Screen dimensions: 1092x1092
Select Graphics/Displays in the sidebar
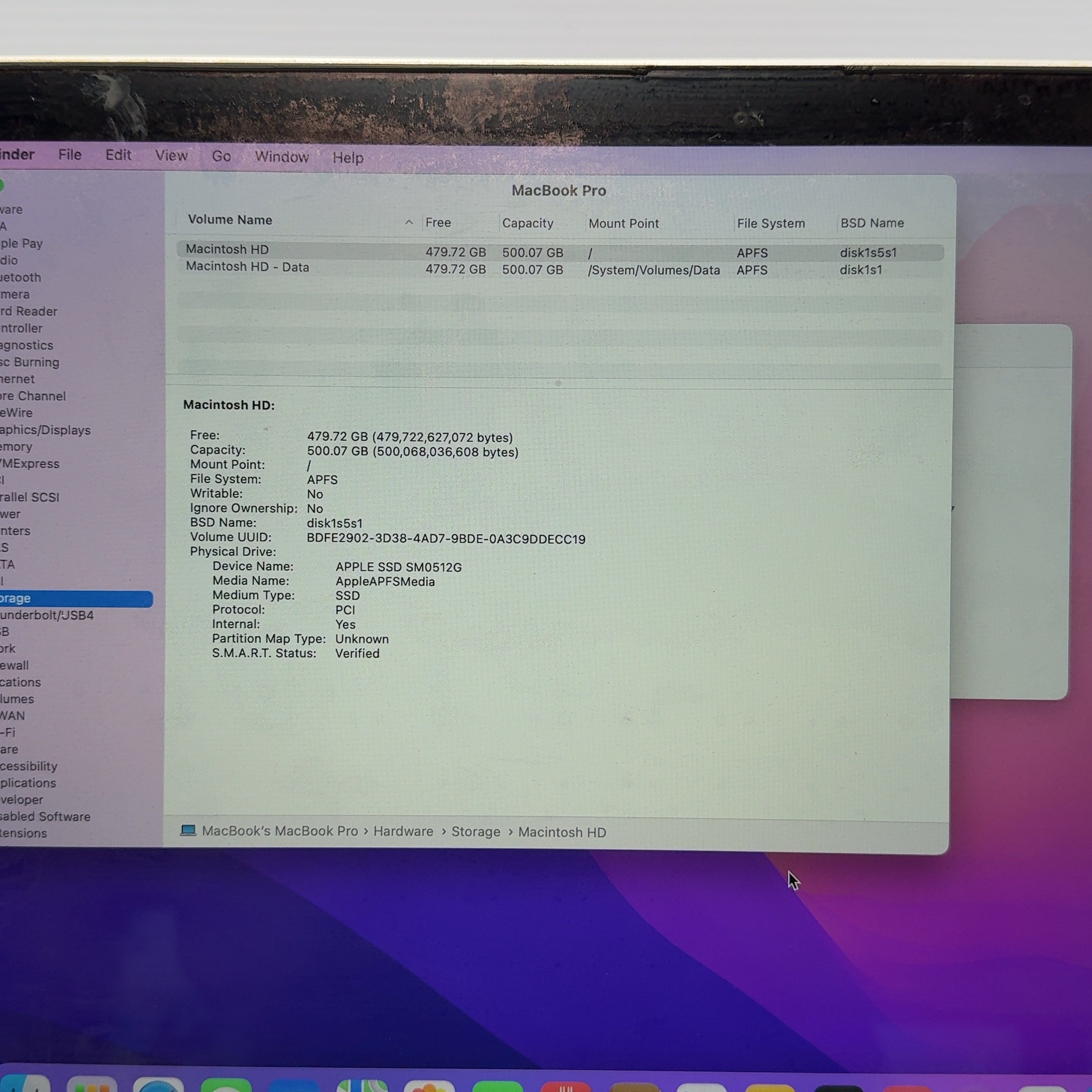tap(45, 430)
